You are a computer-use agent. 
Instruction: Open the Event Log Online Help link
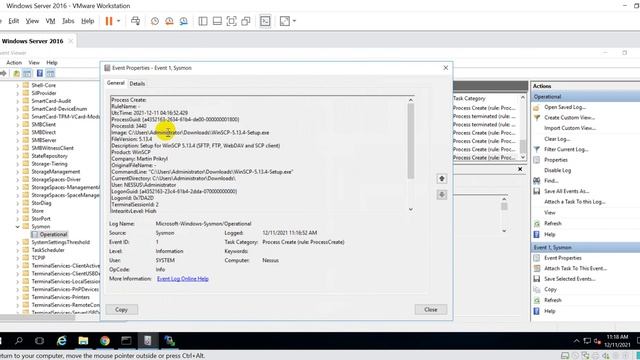coord(182,278)
